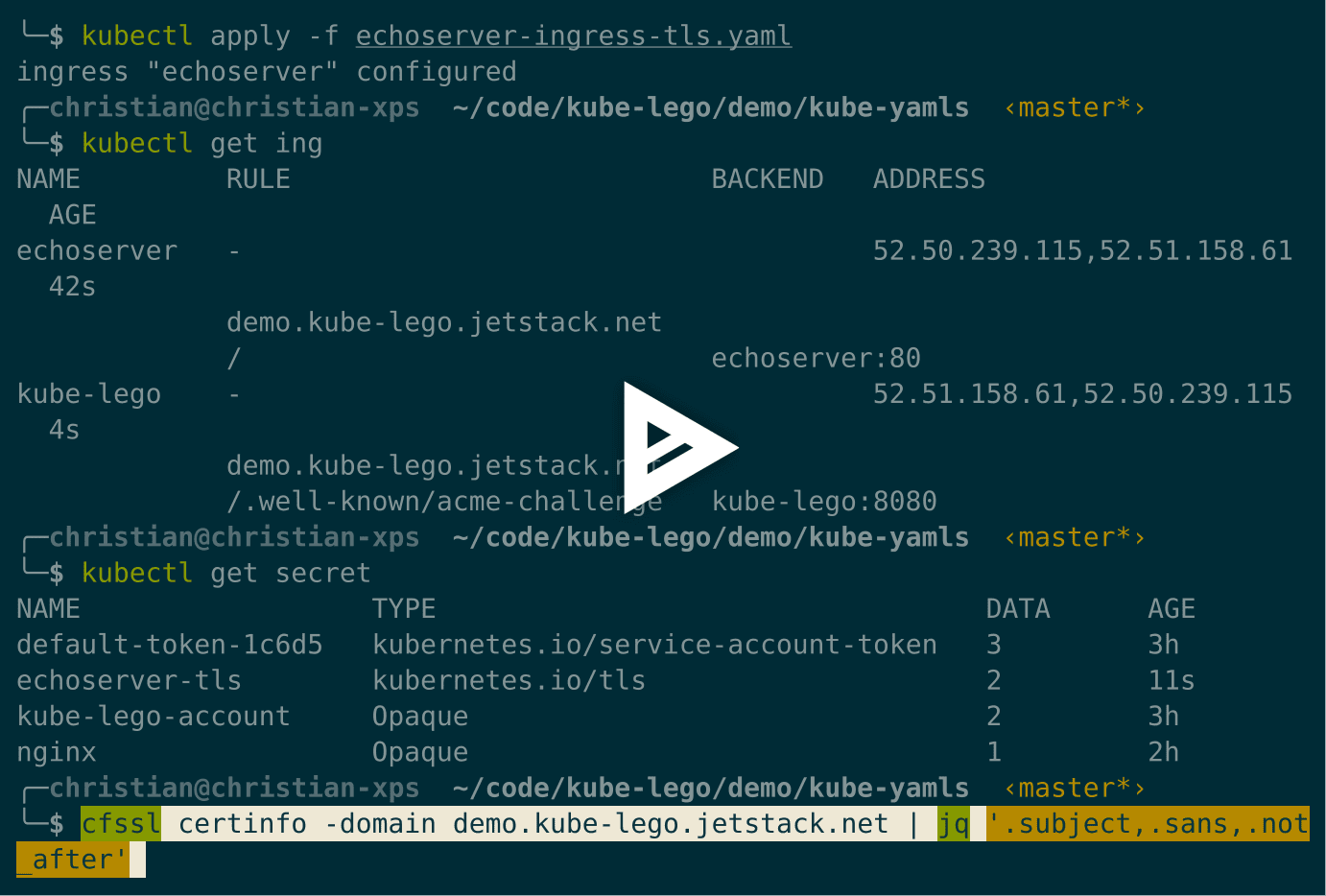This screenshot has width=1326, height=896.
Task: Select the highlighted cfssl command
Action: click(x=120, y=823)
